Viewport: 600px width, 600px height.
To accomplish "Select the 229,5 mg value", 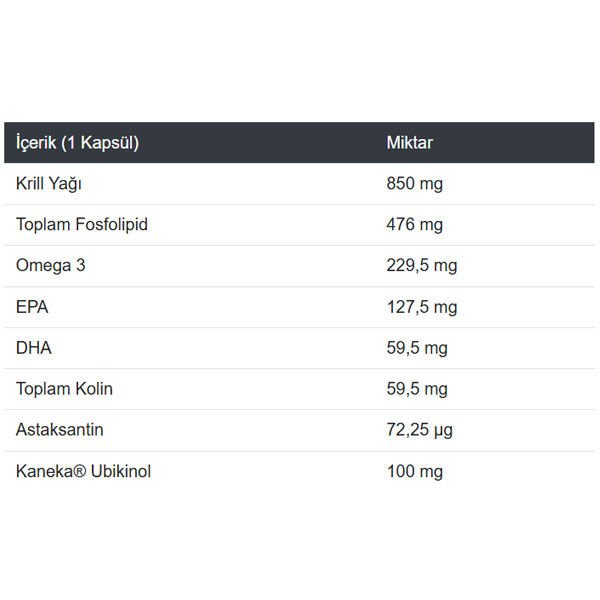I will [x=421, y=266].
